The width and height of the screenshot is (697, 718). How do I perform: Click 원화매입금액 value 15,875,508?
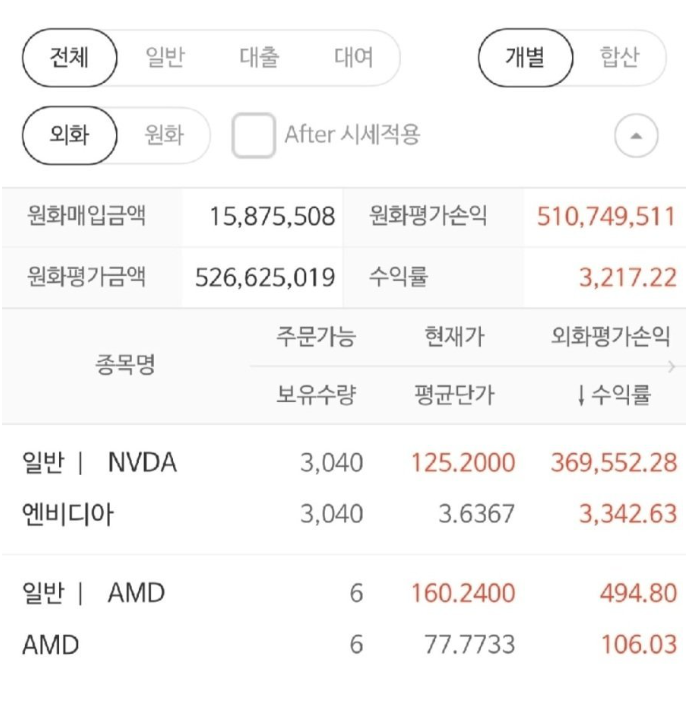click(272, 217)
